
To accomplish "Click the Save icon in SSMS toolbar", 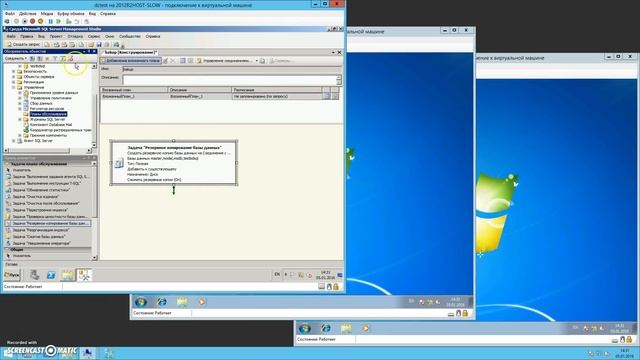I will click(x=99, y=44).
